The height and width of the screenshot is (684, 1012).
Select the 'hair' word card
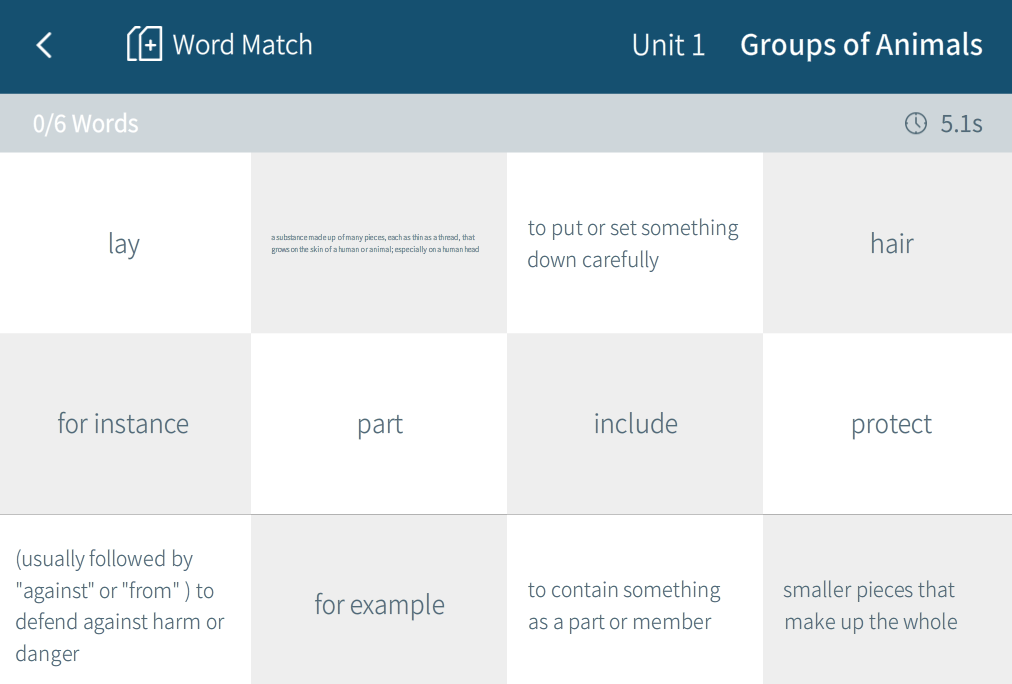tap(891, 243)
